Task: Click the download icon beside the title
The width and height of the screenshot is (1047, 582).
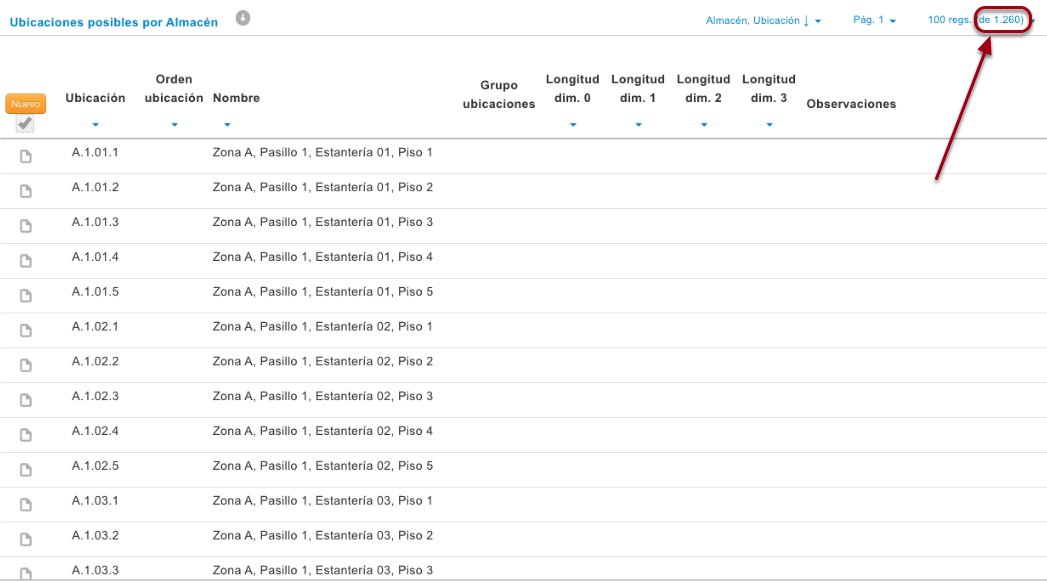Action: [x=243, y=19]
